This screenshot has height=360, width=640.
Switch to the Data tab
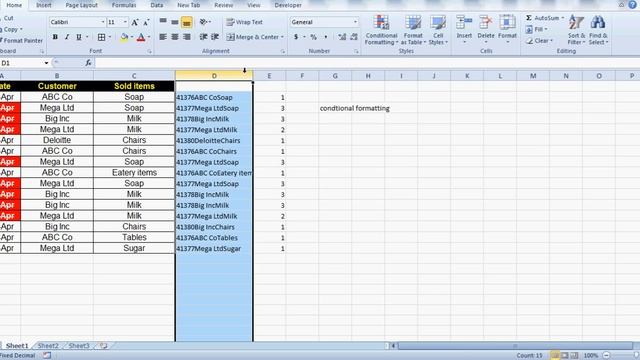point(157,5)
